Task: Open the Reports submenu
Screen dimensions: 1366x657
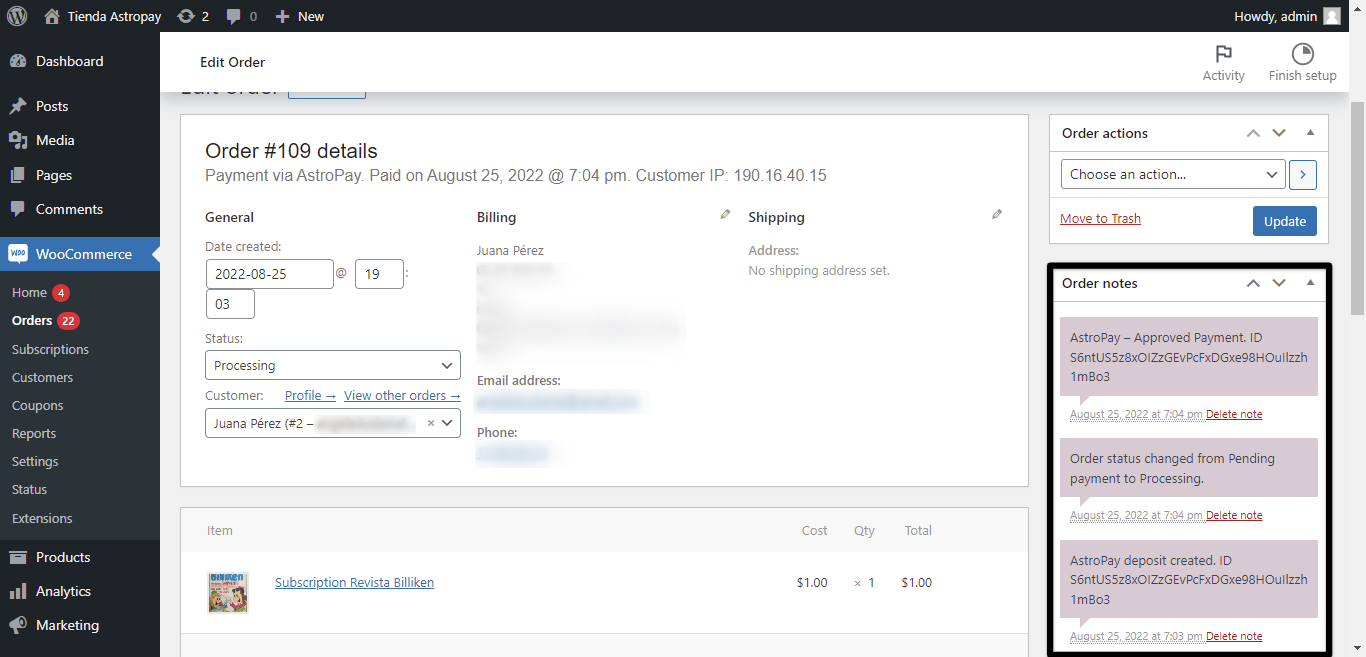Action: click(34, 433)
